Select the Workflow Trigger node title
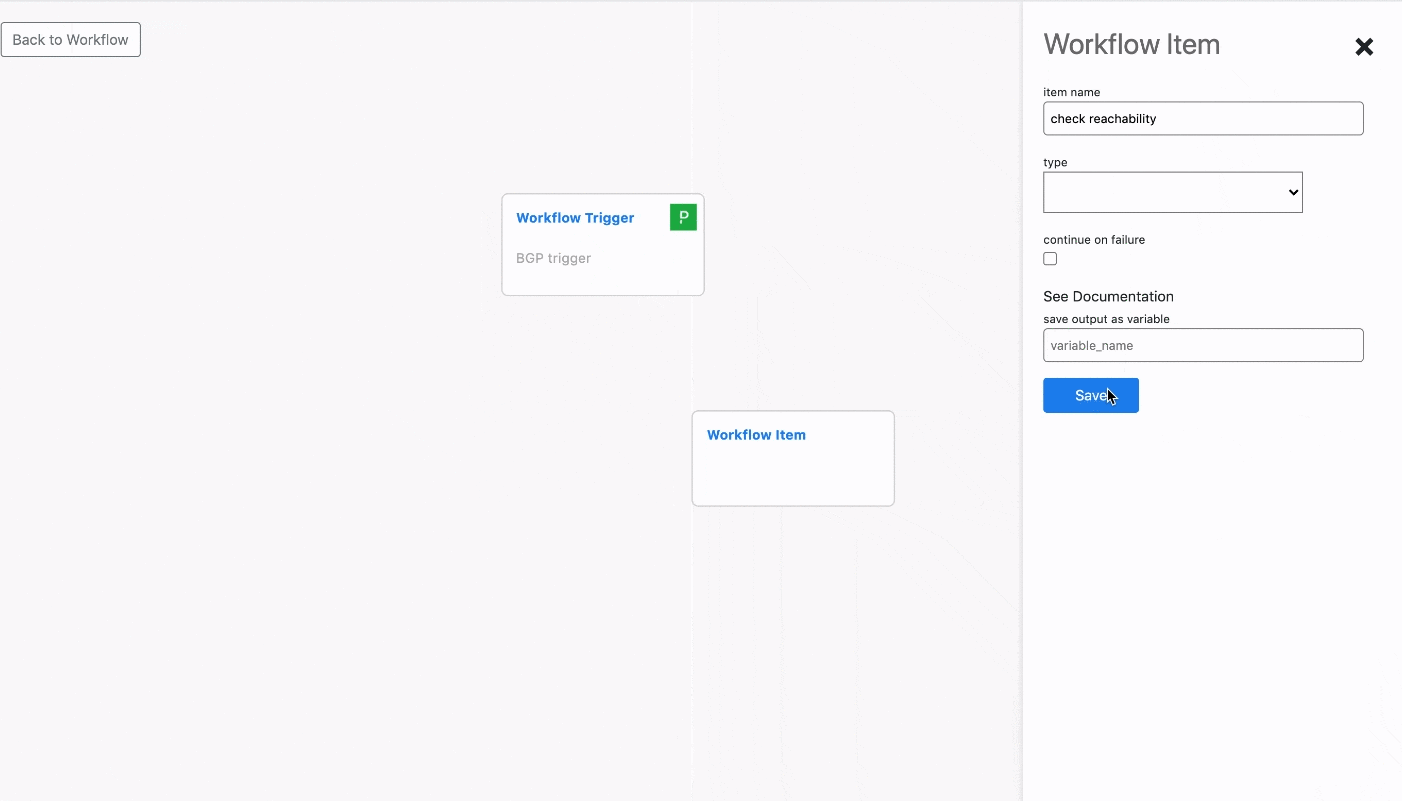1402x801 pixels. (575, 218)
